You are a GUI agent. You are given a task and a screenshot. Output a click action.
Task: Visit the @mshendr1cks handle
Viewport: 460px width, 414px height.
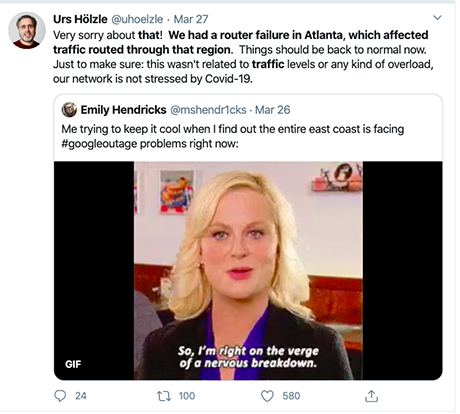pyautogui.click(x=208, y=110)
